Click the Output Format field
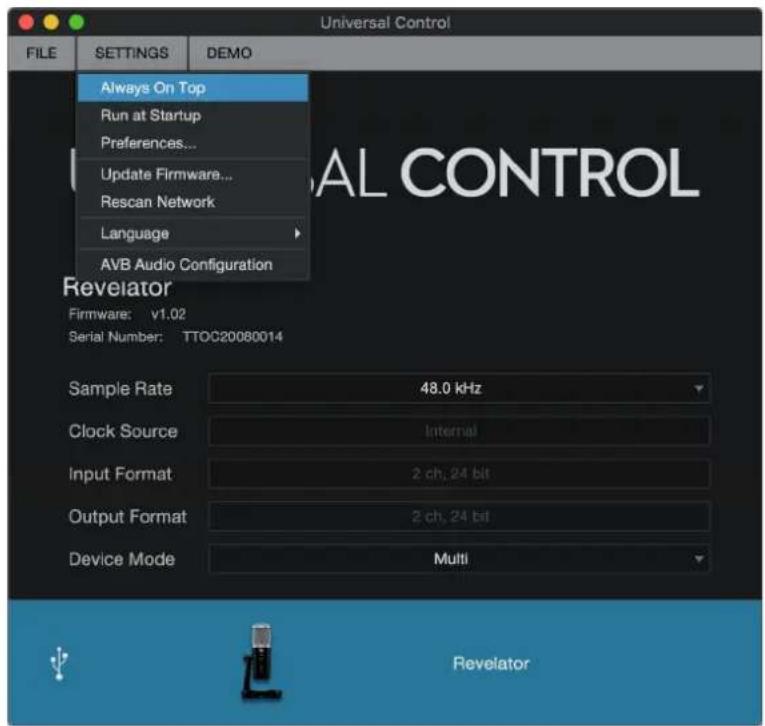This screenshot has width=765, height=726. [459, 516]
